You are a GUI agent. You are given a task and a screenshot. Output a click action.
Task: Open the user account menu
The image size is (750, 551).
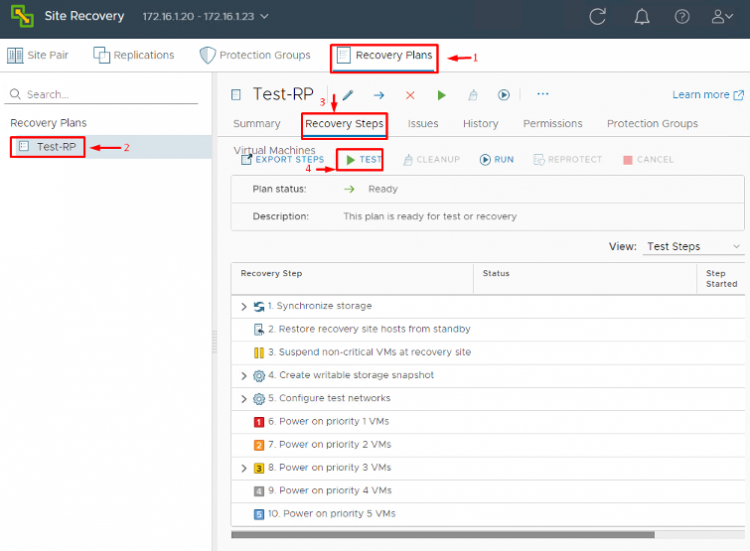[x=722, y=17]
